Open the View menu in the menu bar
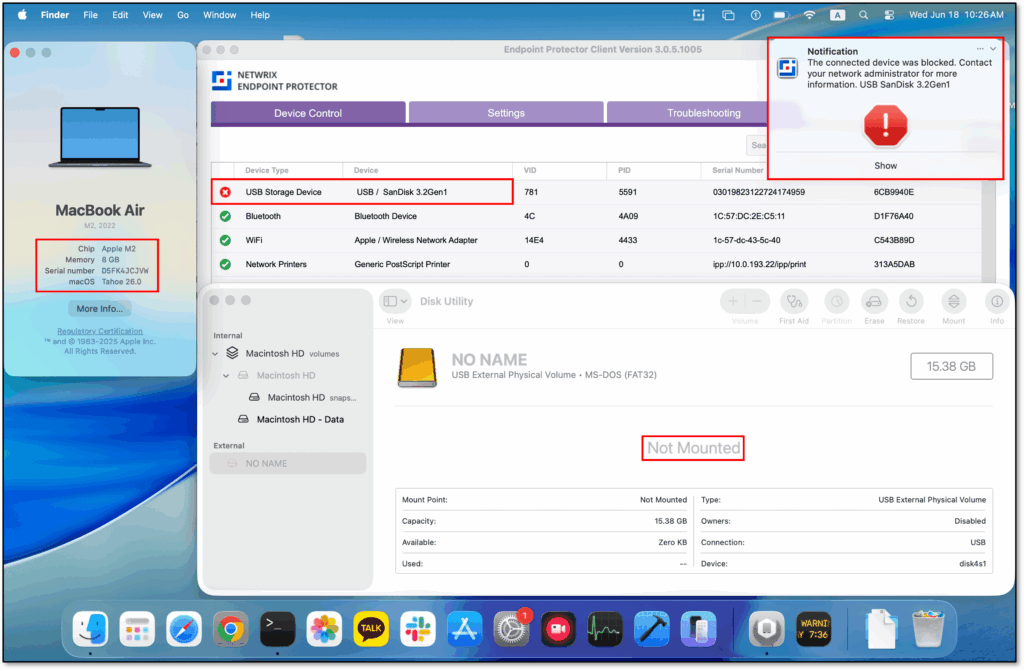 [x=152, y=14]
